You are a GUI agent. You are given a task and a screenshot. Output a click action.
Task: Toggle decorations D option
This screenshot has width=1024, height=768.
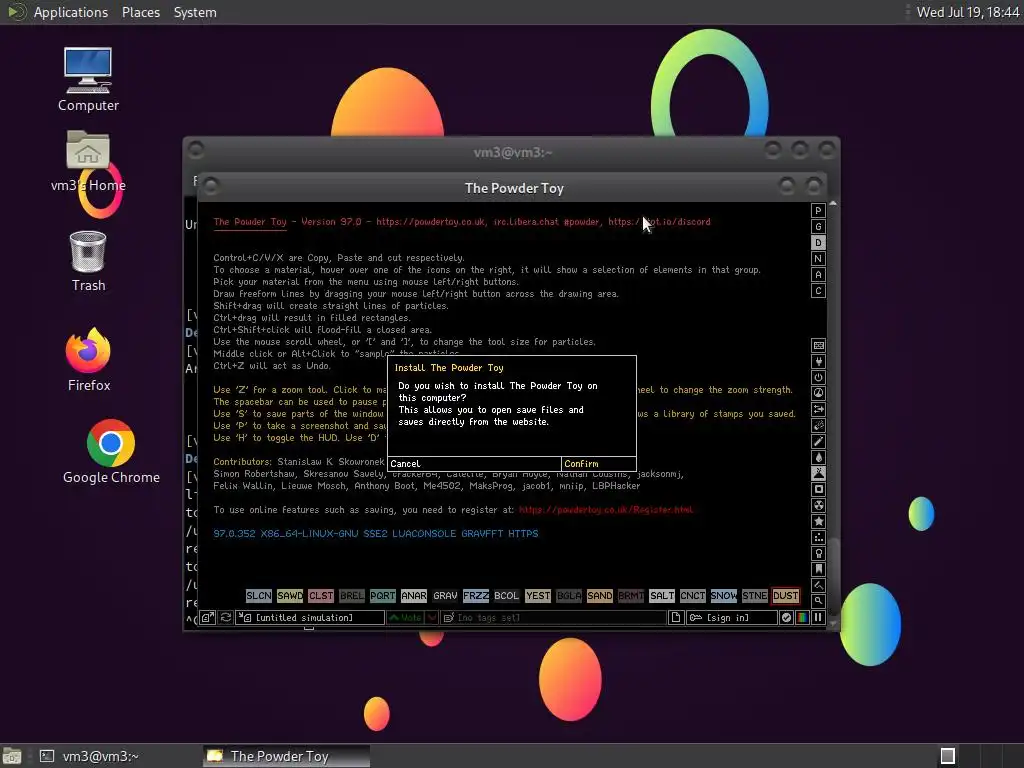(x=818, y=242)
